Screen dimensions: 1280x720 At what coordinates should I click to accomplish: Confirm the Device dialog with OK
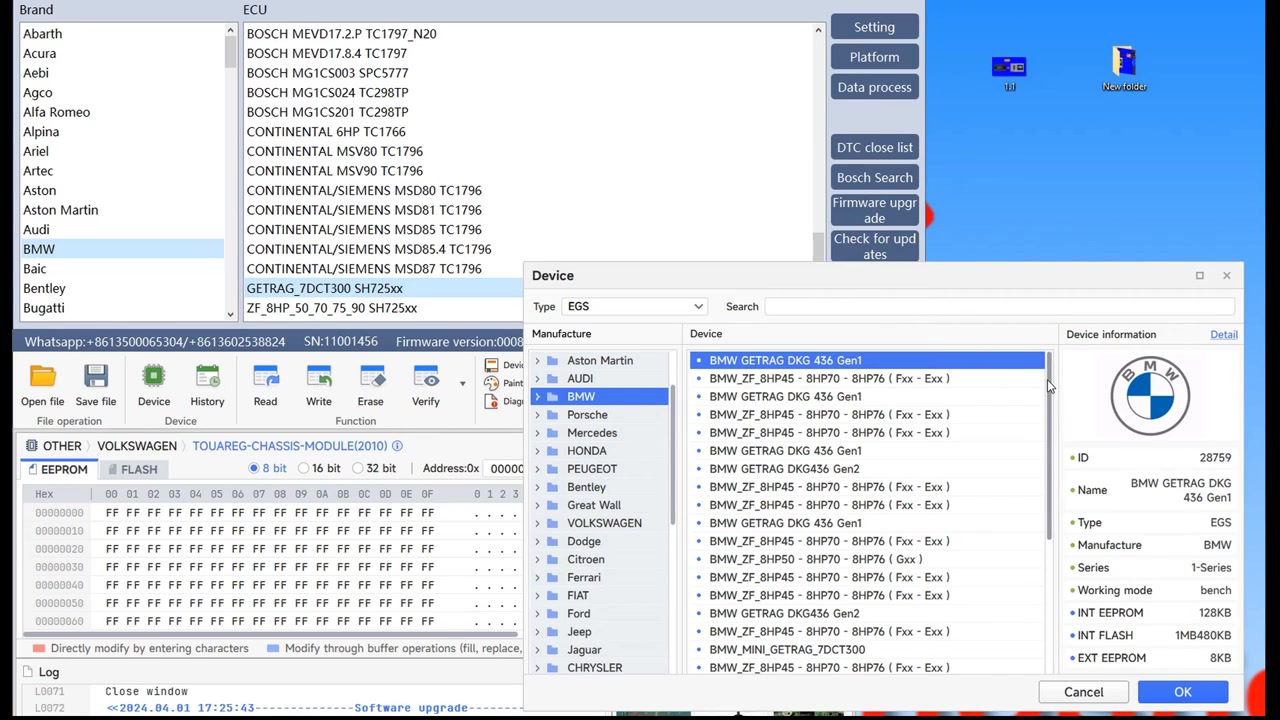click(x=1183, y=692)
